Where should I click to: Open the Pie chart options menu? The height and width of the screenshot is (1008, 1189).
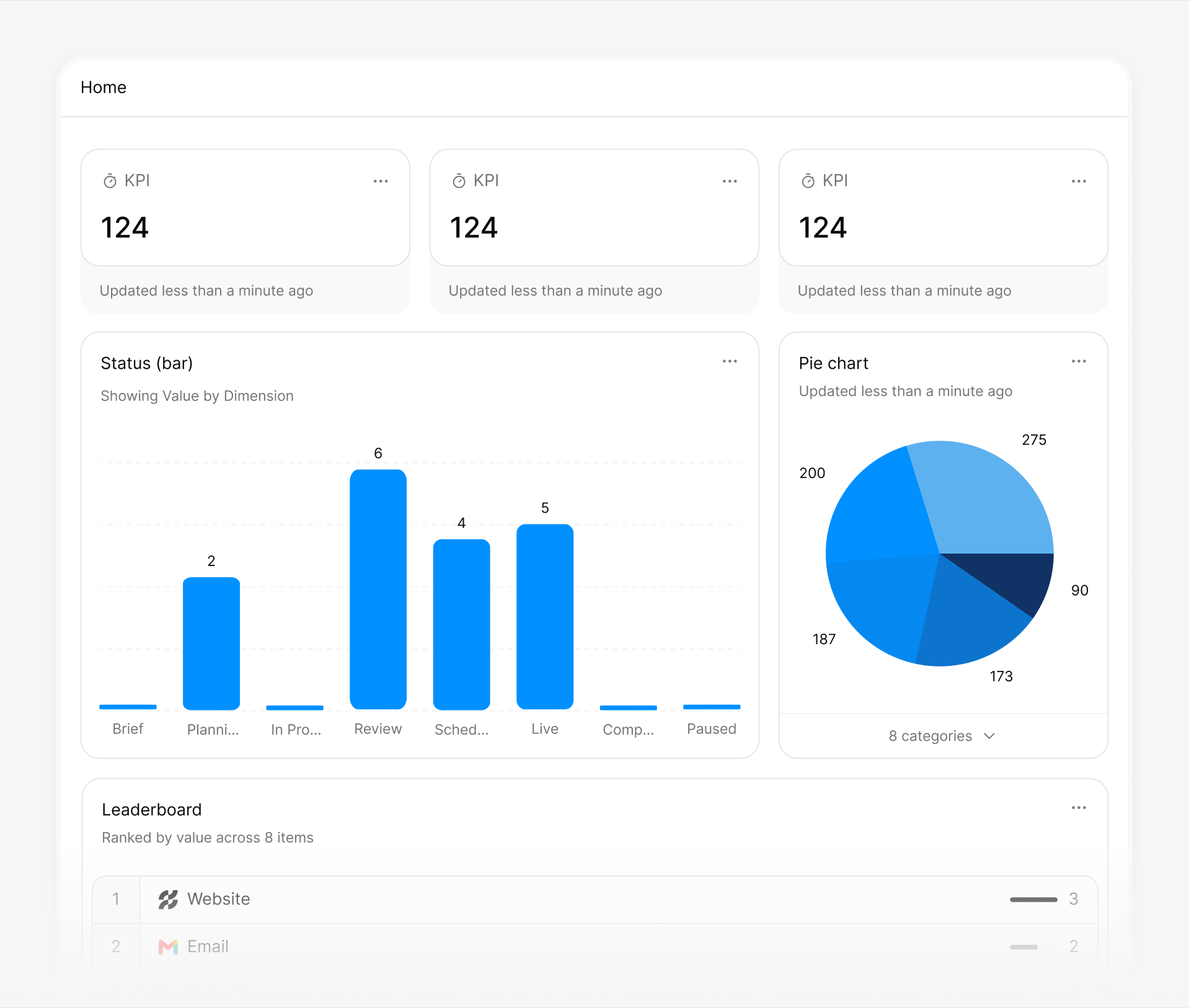click(1079, 361)
